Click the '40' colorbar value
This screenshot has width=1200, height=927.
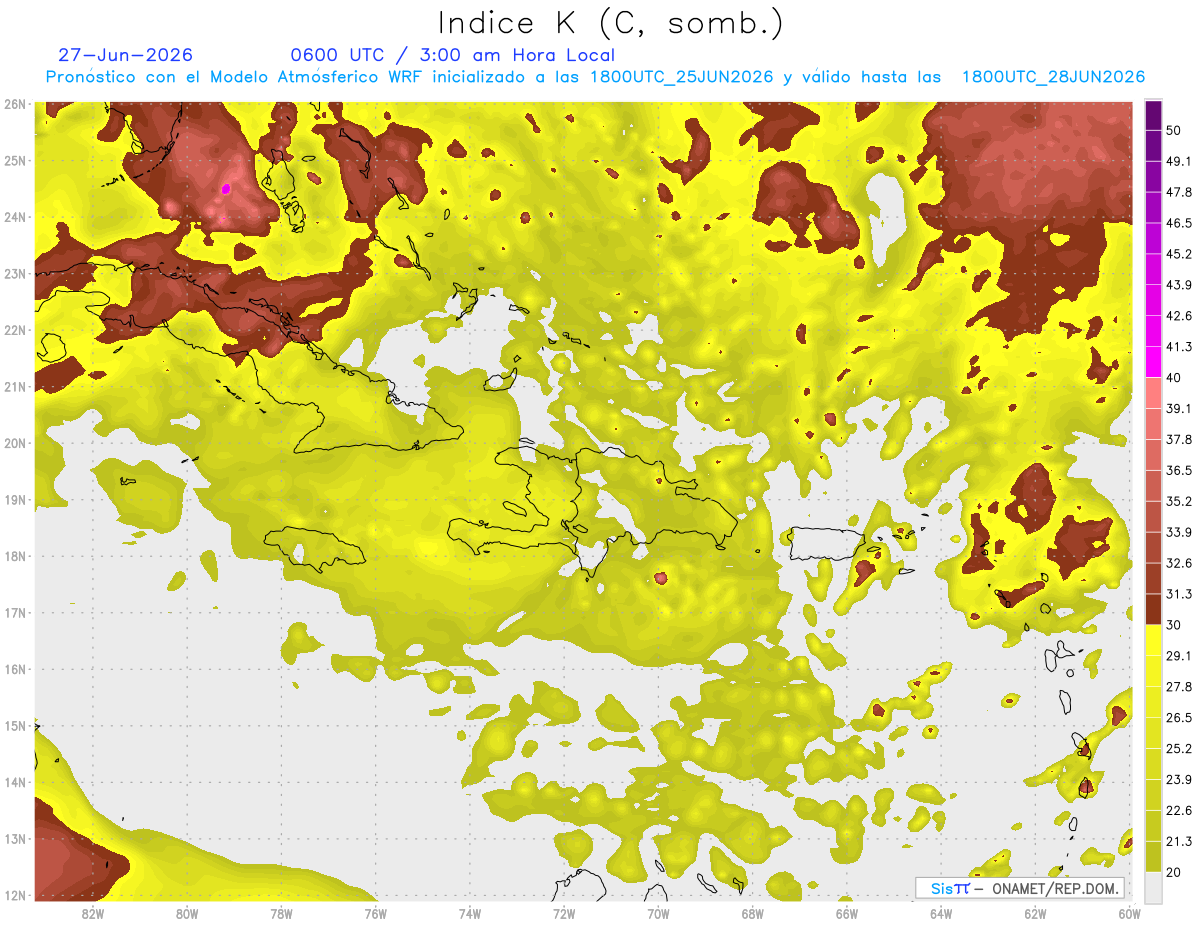pyautogui.click(x=1174, y=378)
